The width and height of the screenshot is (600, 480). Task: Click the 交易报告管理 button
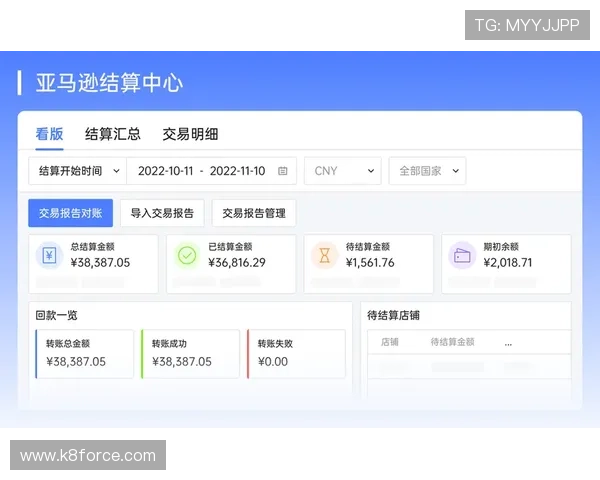254,213
